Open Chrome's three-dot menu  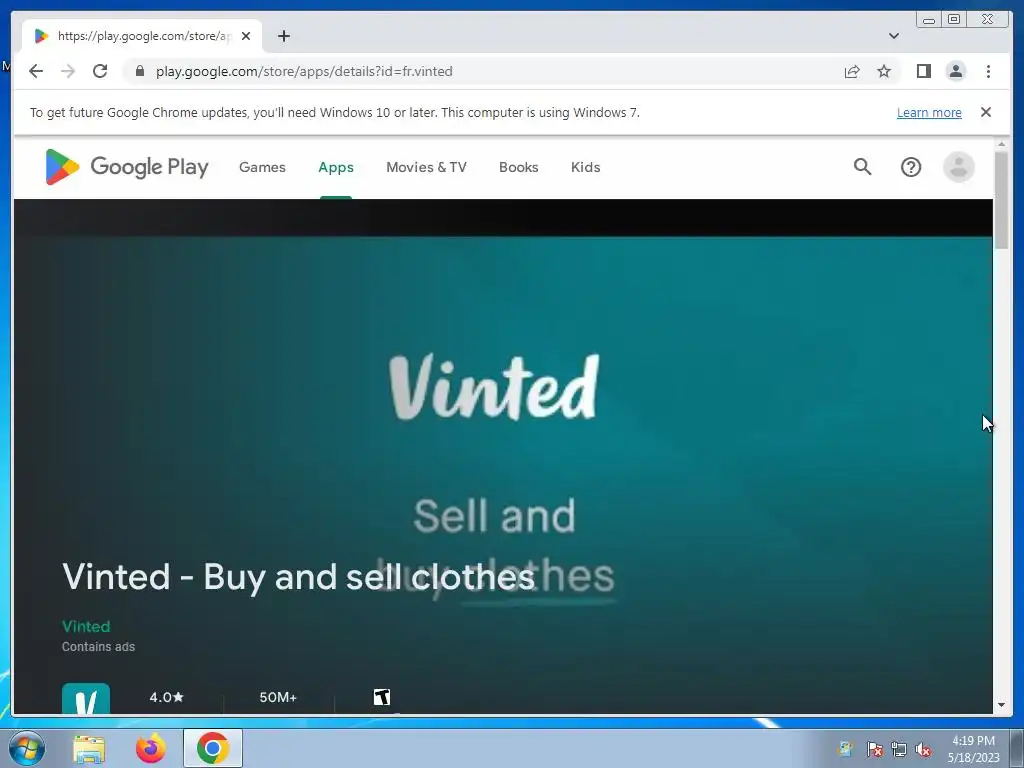(x=988, y=71)
